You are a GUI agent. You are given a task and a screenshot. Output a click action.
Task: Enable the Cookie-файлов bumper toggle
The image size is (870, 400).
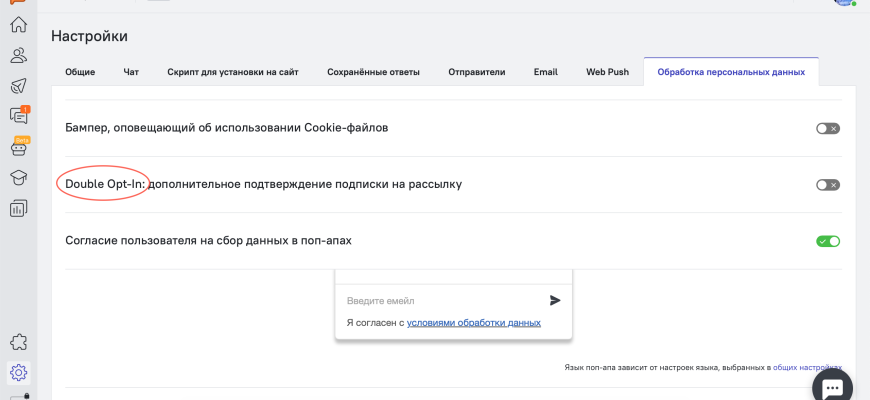(x=827, y=128)
